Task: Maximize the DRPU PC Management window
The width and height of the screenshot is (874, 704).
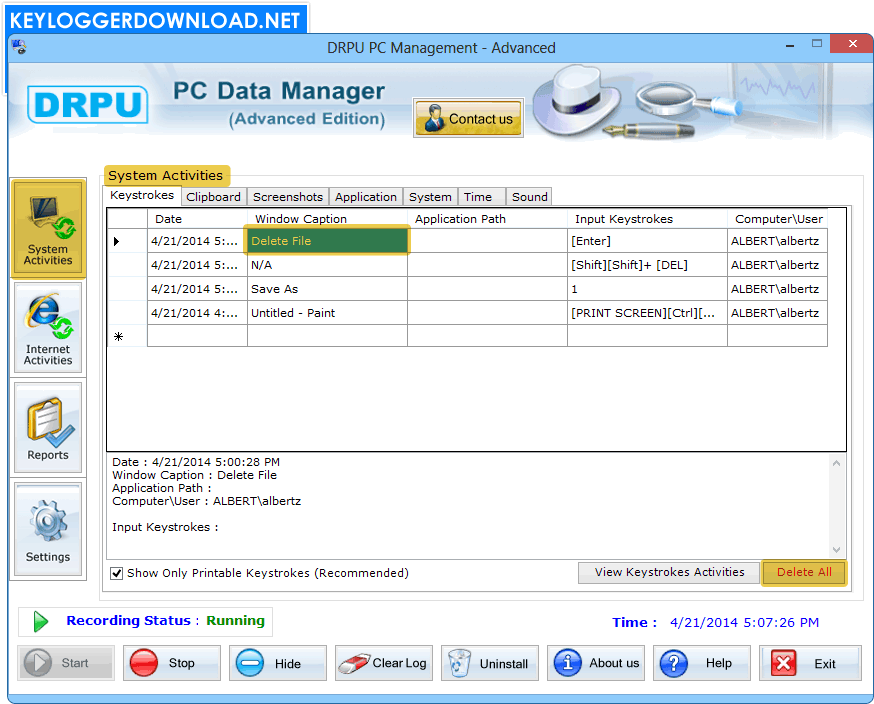Action: (x=817, y=43)
